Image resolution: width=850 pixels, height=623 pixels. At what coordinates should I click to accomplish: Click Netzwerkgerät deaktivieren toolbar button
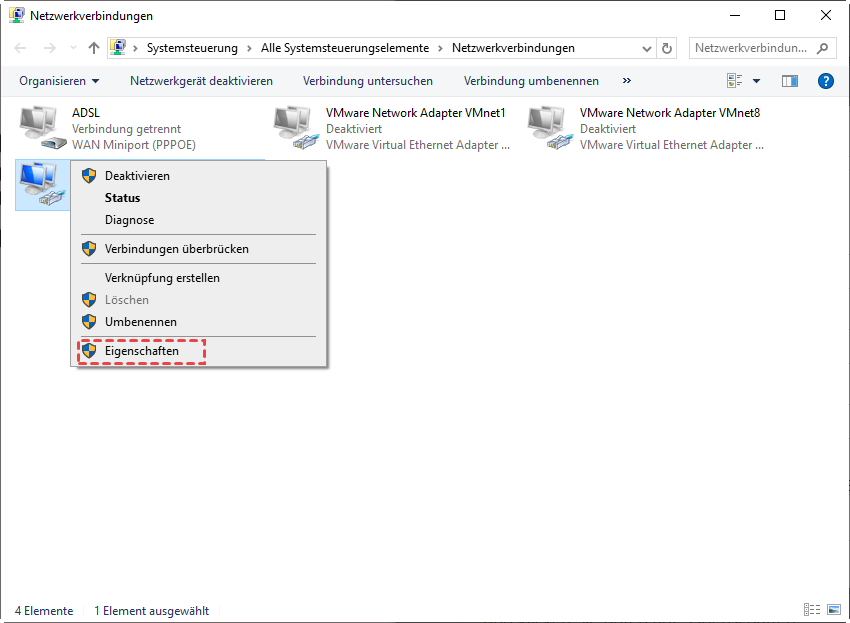[x=201, y=81]
